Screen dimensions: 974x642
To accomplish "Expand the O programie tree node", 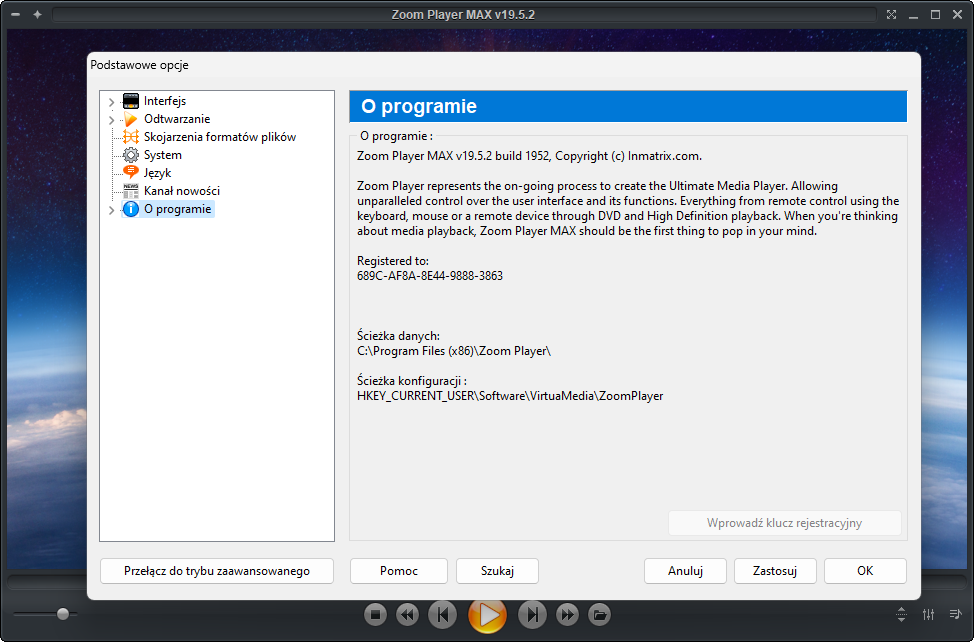I will click(x=111, y=210).
